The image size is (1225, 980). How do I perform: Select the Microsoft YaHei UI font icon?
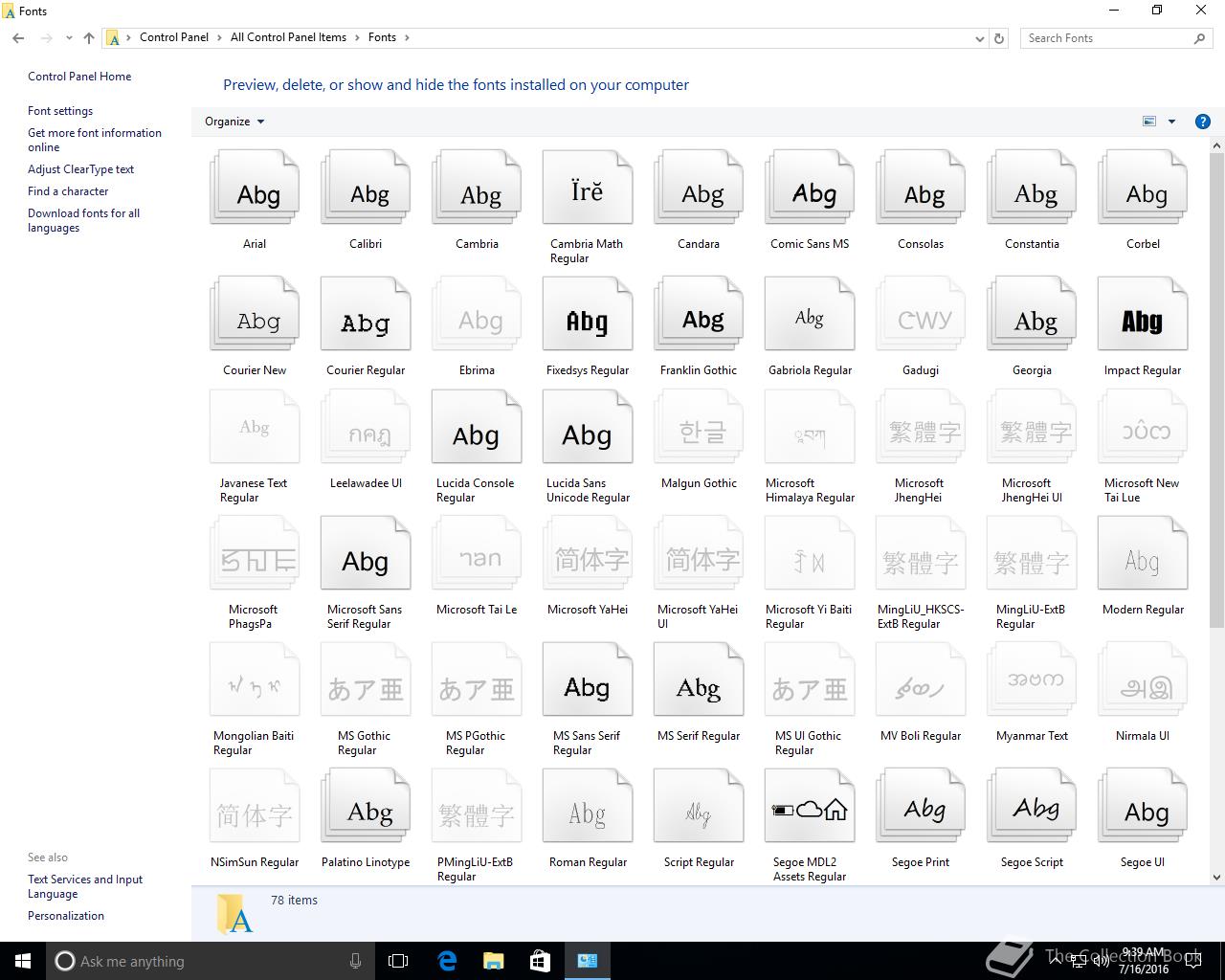699,553
